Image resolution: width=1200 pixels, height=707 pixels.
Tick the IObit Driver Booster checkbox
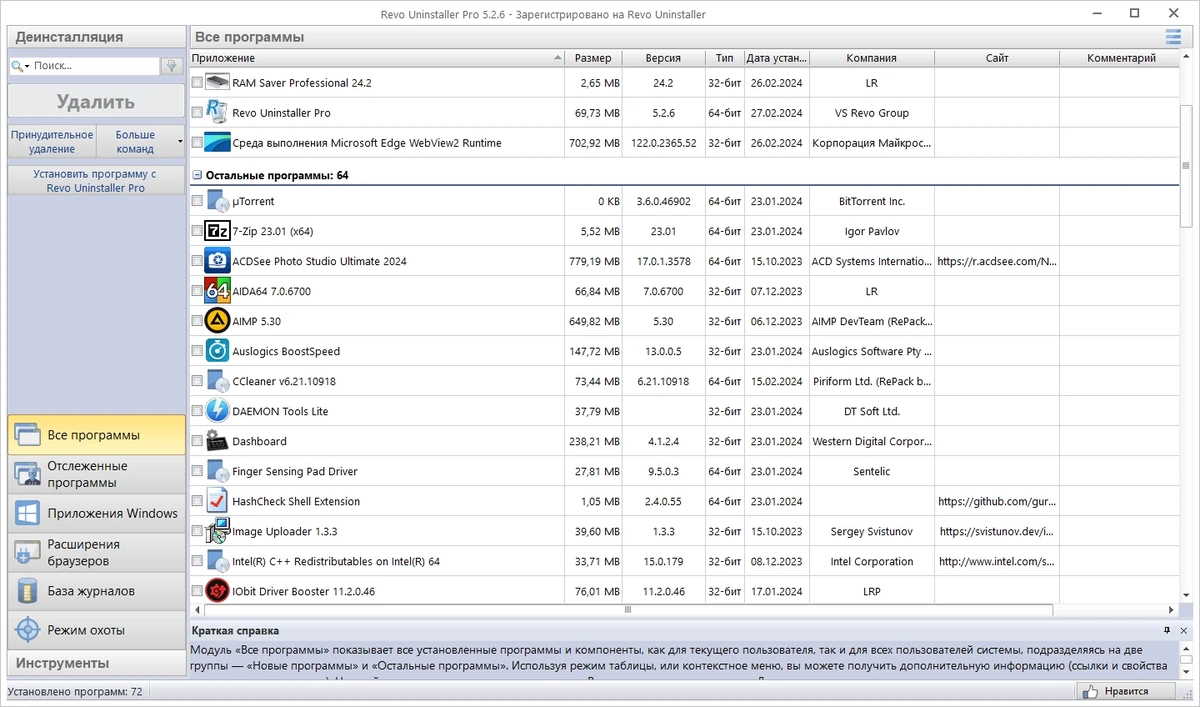tap(197, 591)
